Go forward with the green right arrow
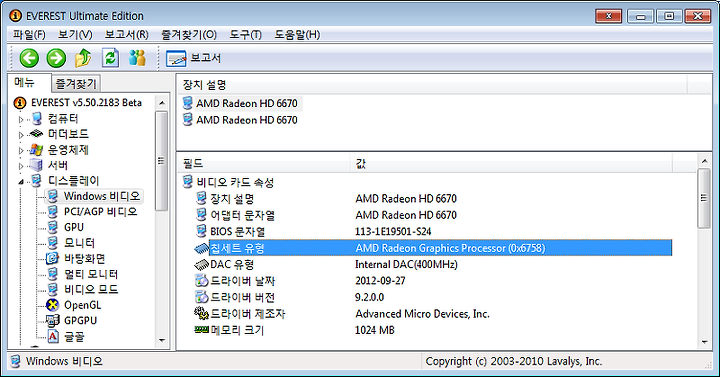Screen dimensions: 720x377 56,58
